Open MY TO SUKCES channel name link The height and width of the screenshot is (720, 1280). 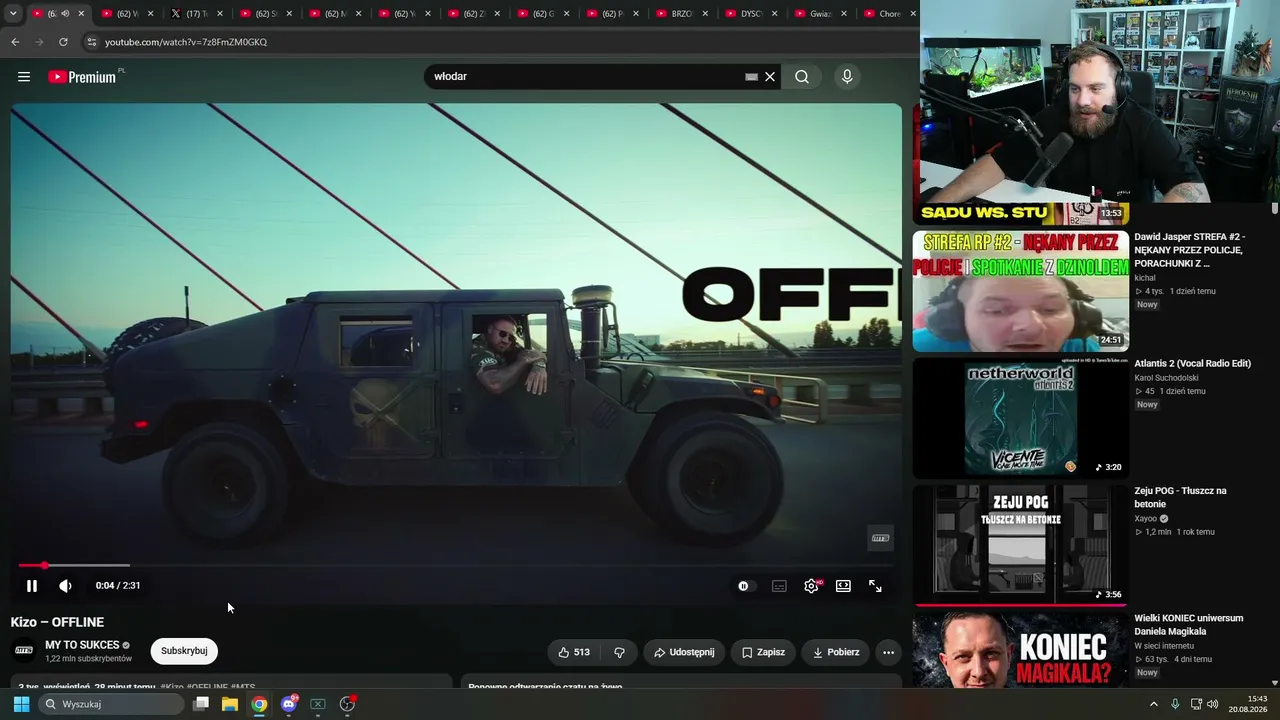pos(82,645)
